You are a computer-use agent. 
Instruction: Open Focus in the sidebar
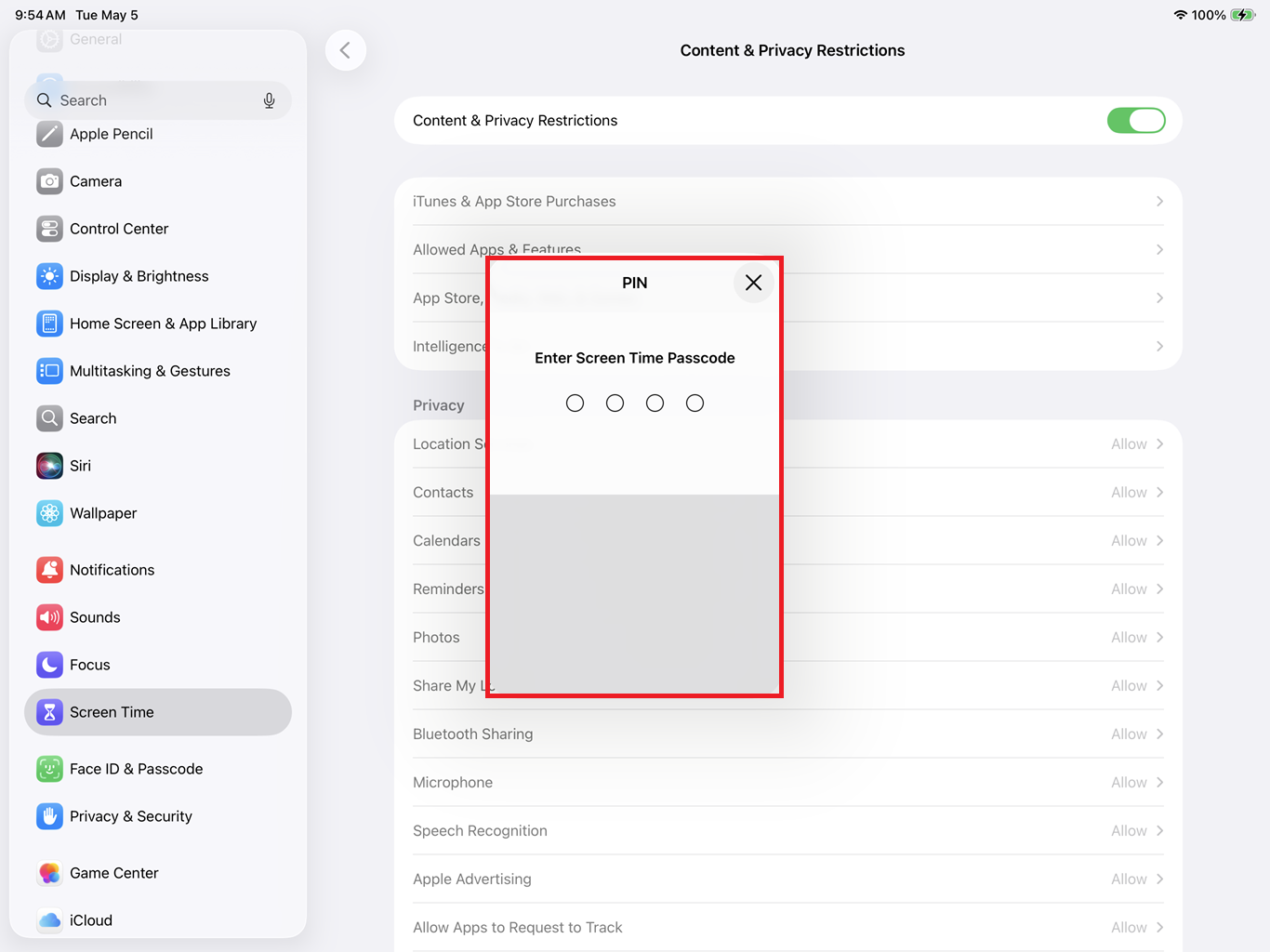point(158,665)
